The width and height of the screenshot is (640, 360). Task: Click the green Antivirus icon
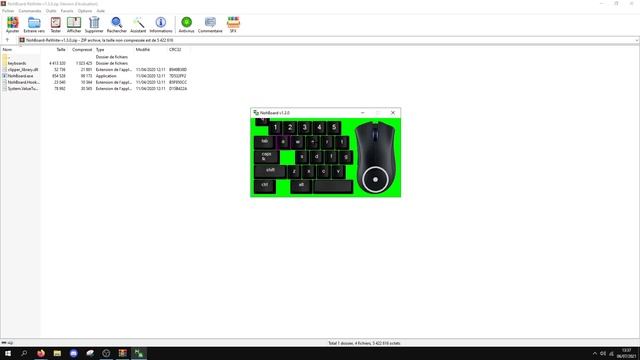pyautogui.click(x=187, y=24)
